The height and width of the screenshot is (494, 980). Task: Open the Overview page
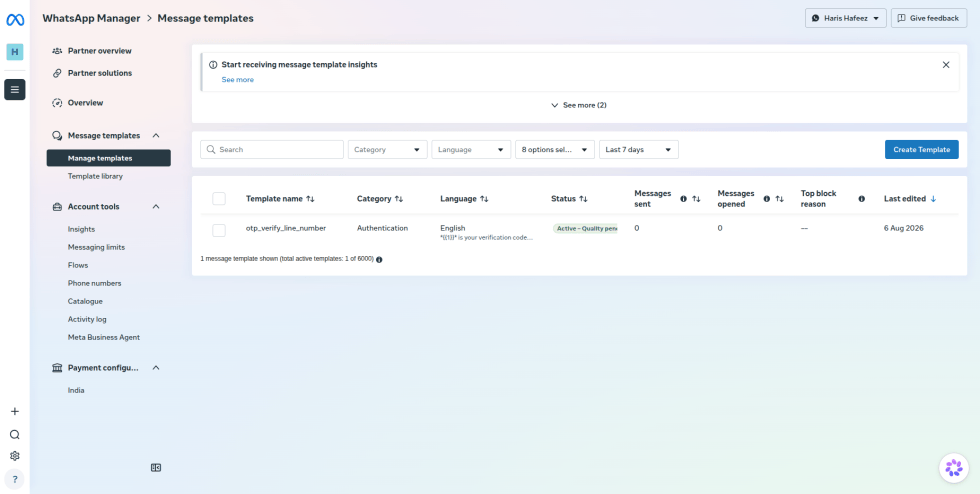(86, 103)
